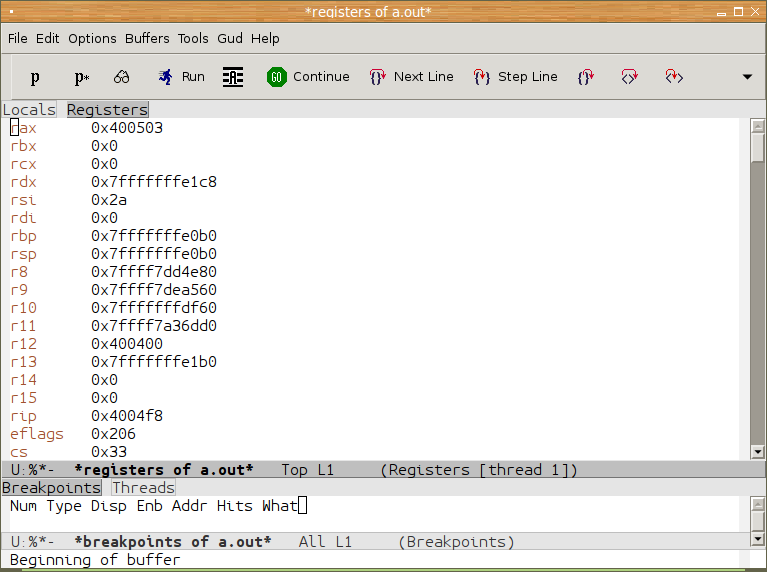
Task: Click the r13 register name
Action: click(x=23, y=362)
